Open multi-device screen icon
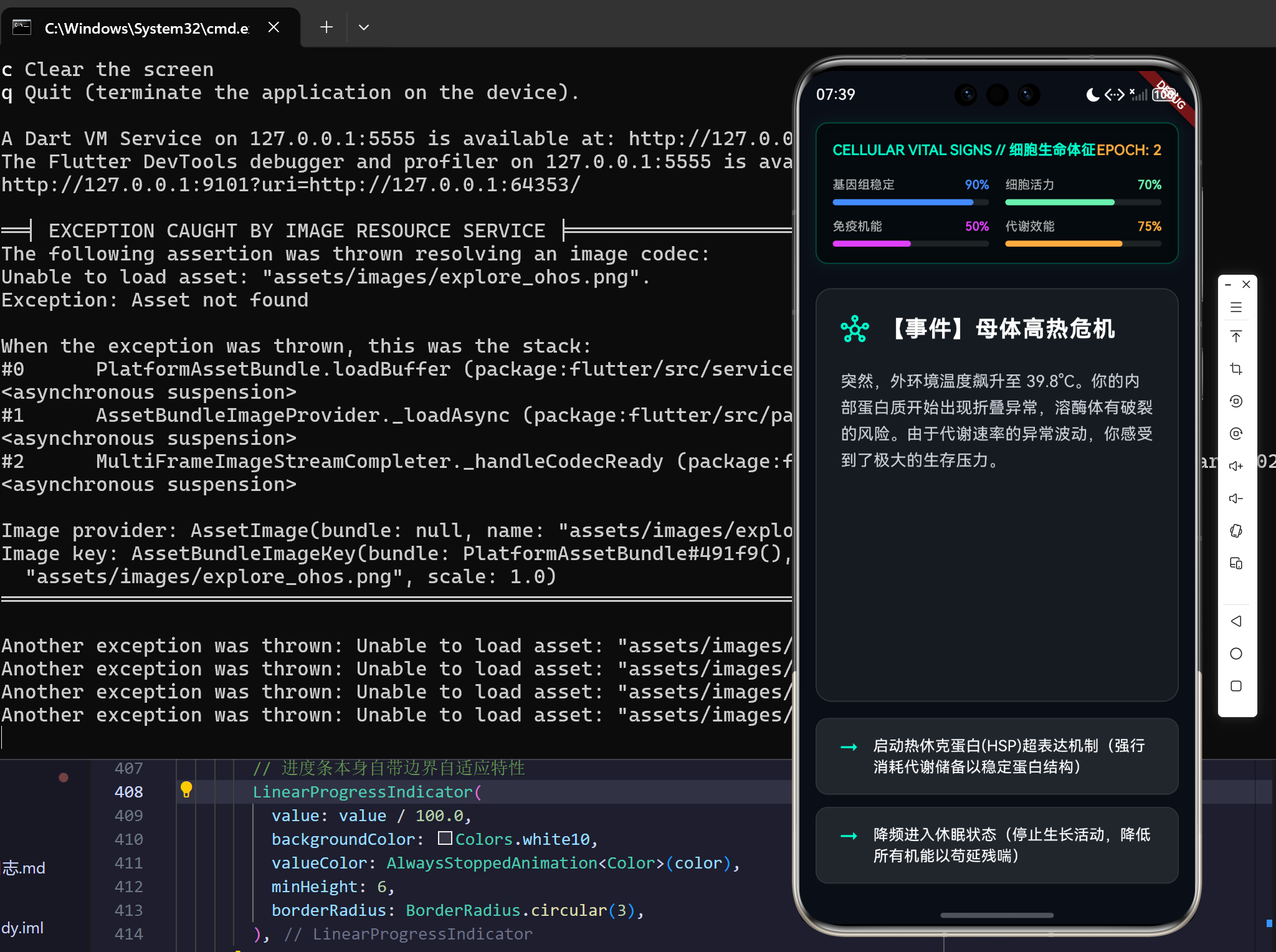The width and height of the screenshot is (1276, 952). (x=1236, y=563)
